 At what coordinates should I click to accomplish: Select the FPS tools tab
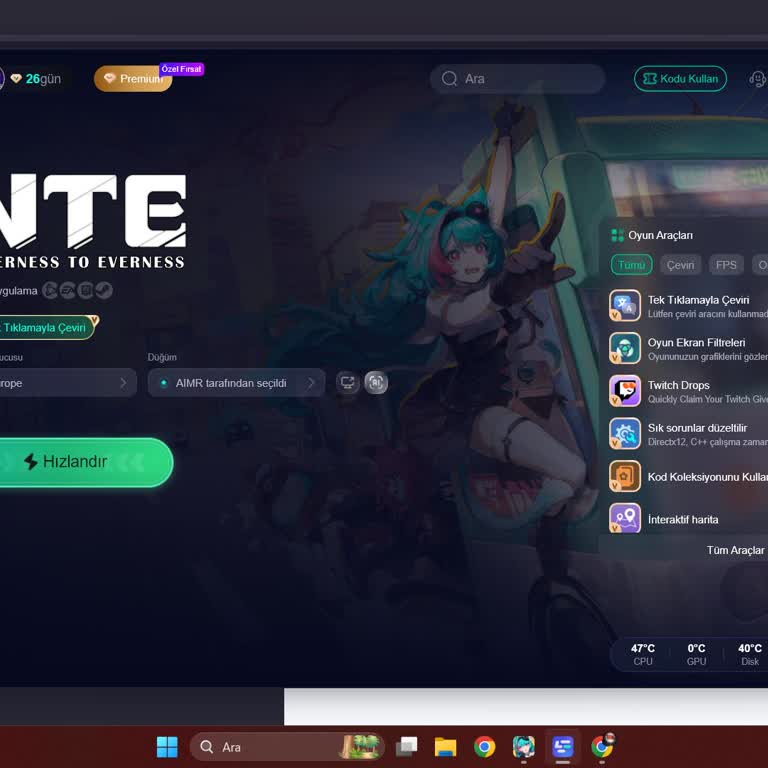click(x=726, y=265)
